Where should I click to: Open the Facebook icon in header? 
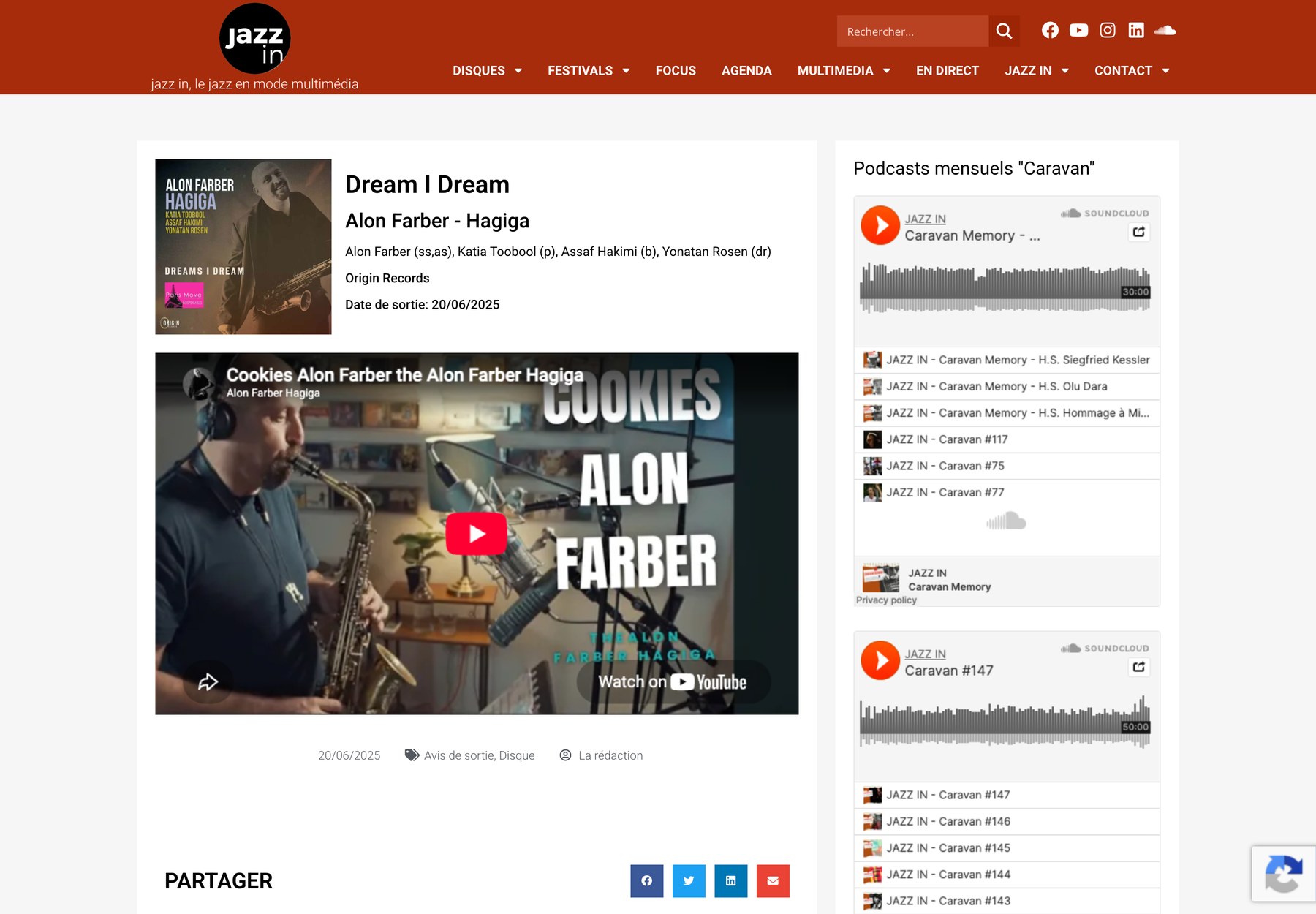[x=1050, y=30]
